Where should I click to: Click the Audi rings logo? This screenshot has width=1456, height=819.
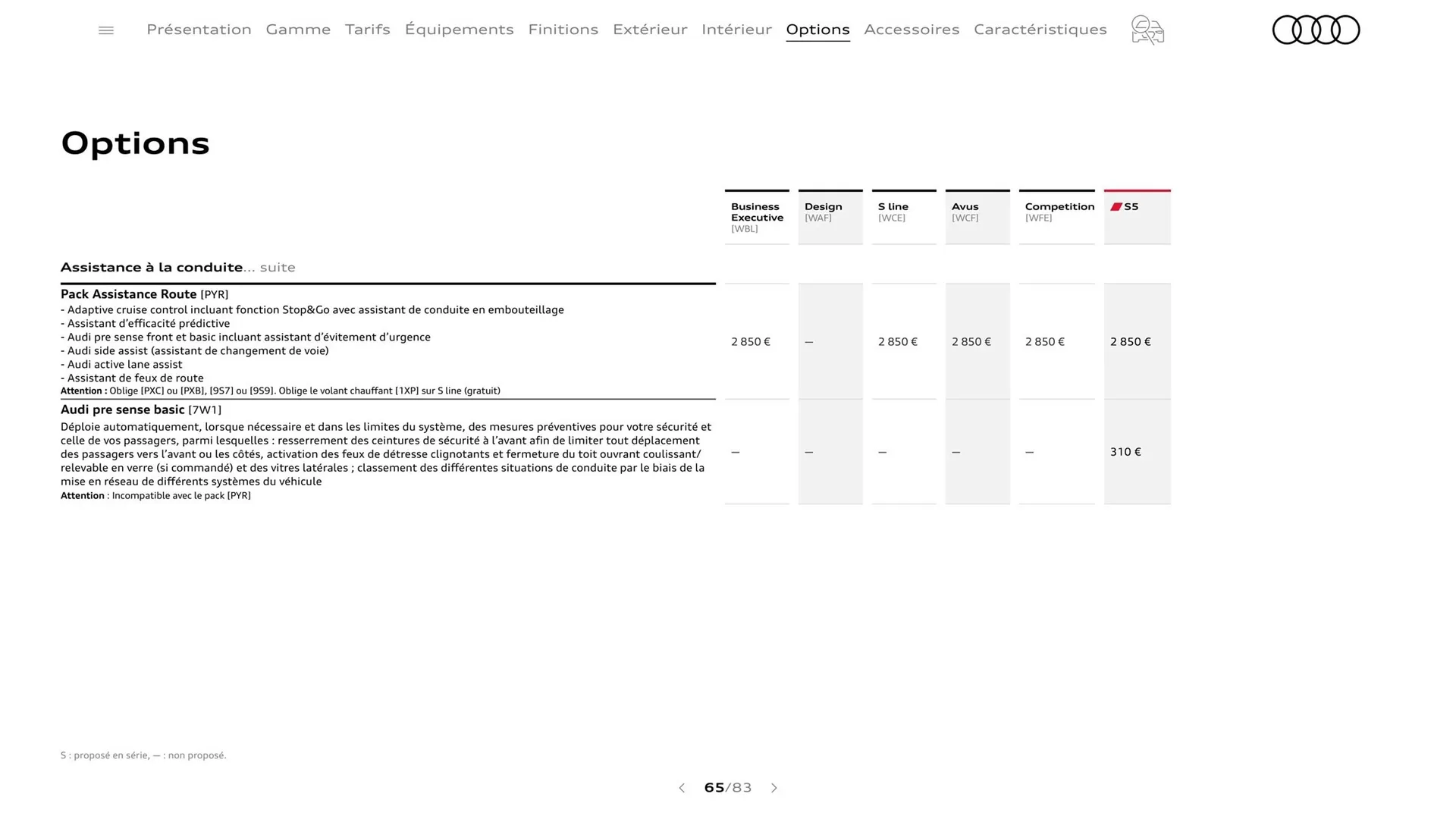(x=1316, y=30)
